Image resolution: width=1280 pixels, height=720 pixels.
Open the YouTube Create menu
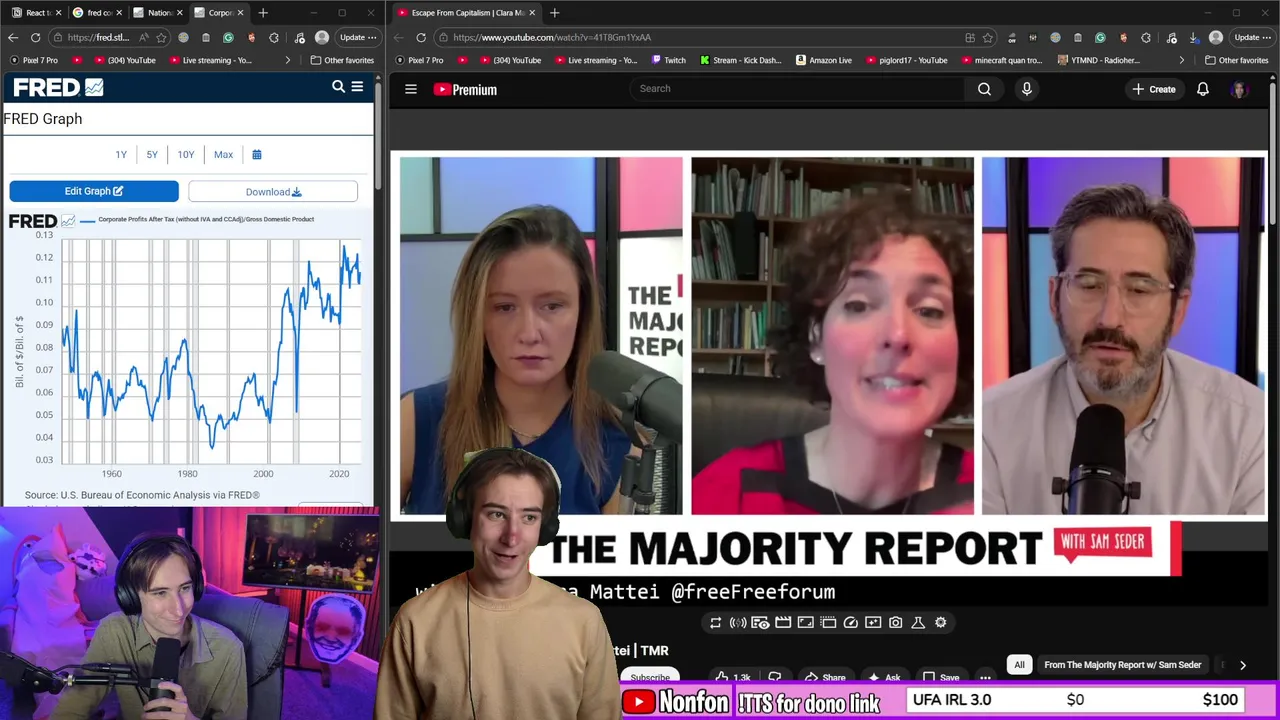[x=1153, y=89]
